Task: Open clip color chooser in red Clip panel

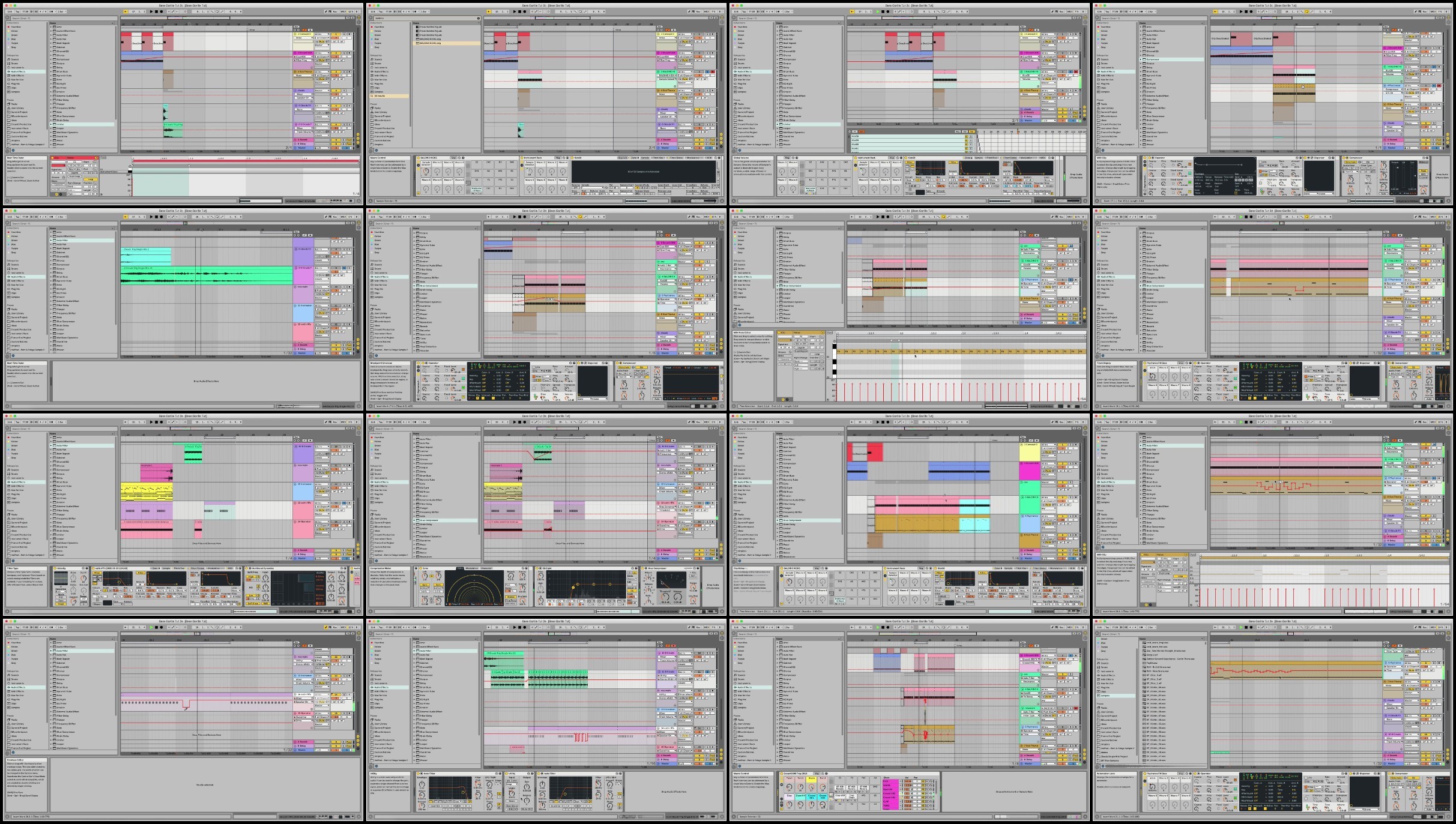Action: [x=58, y=166]
